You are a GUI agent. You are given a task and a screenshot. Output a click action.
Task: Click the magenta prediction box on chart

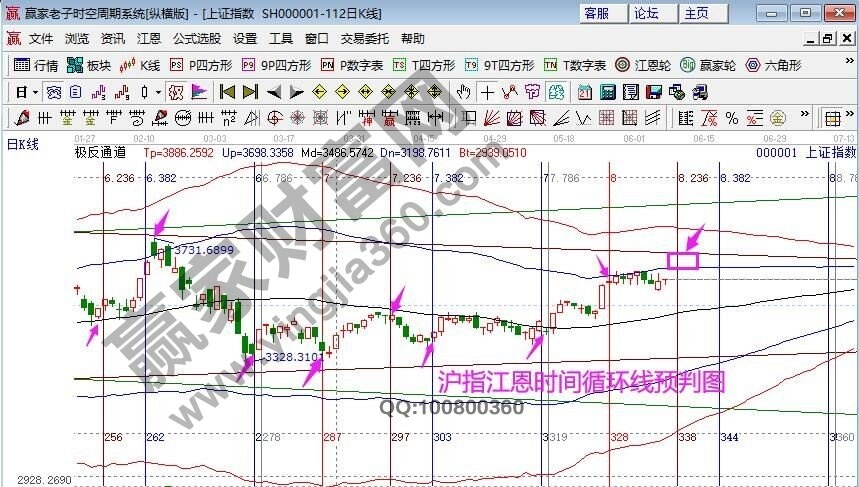(682, 260)
